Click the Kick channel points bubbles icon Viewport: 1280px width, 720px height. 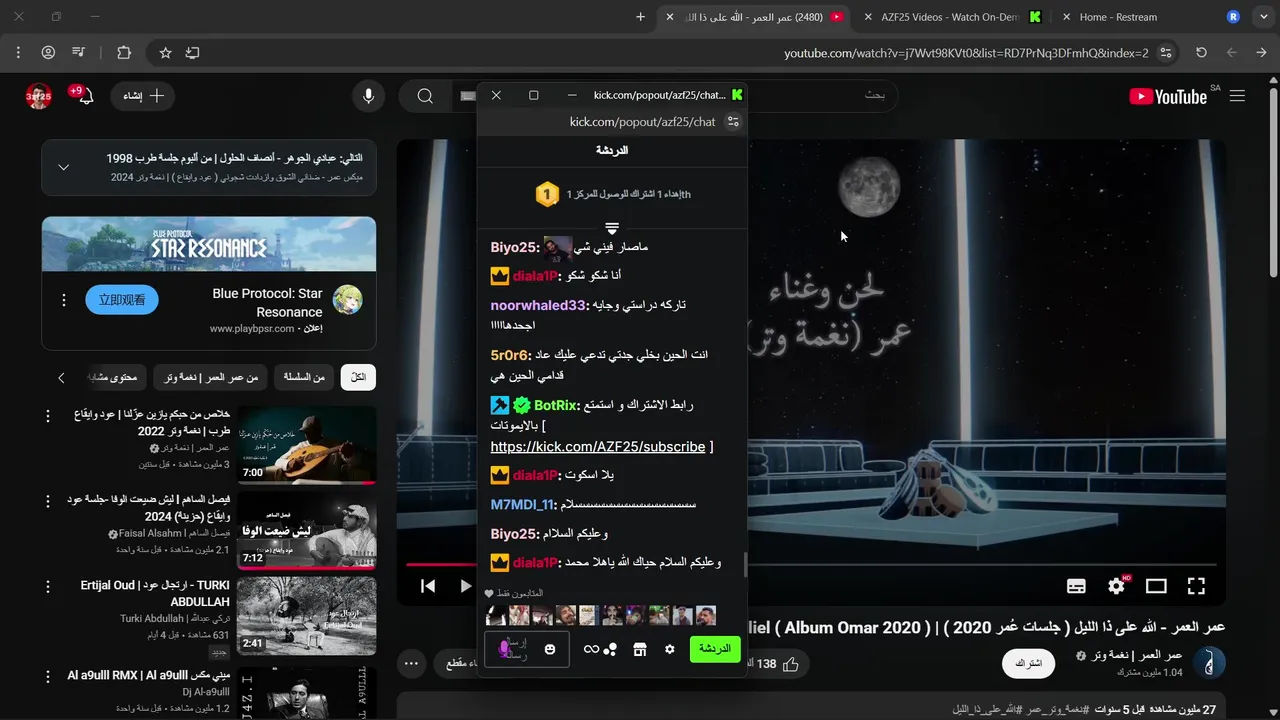610,649
